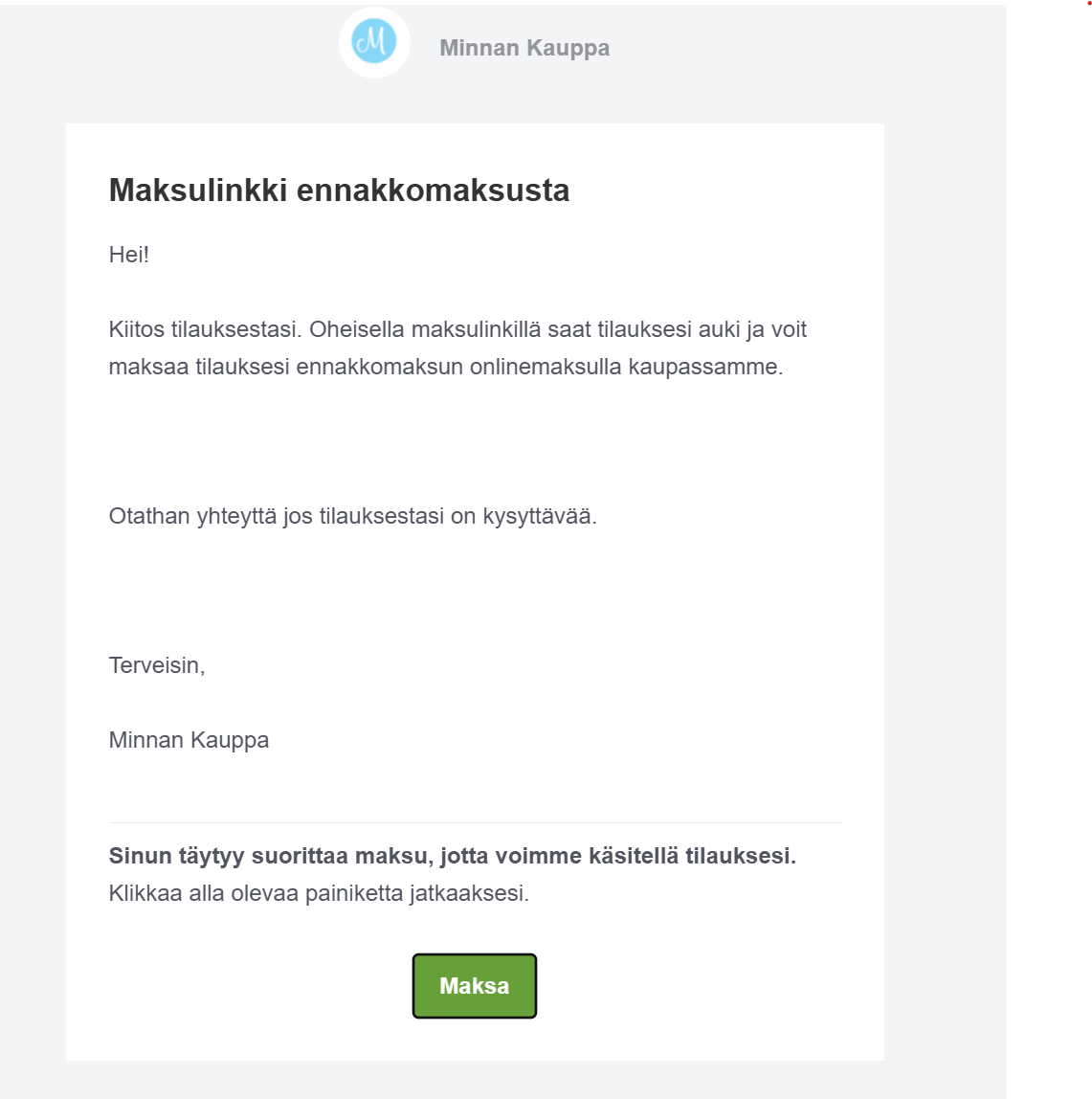Screen dimensions: 1092x1099
Task: Click the green Maksa payment button
Action: (475, 985)
